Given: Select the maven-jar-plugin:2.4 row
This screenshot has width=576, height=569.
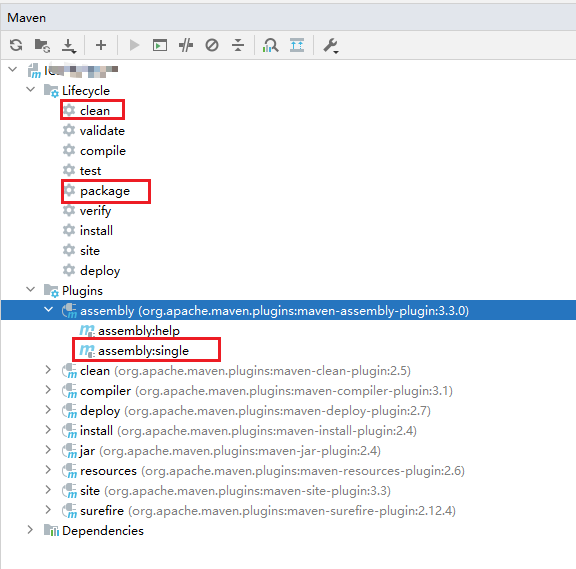Looking at the screenshot, I should coord(288,450).
